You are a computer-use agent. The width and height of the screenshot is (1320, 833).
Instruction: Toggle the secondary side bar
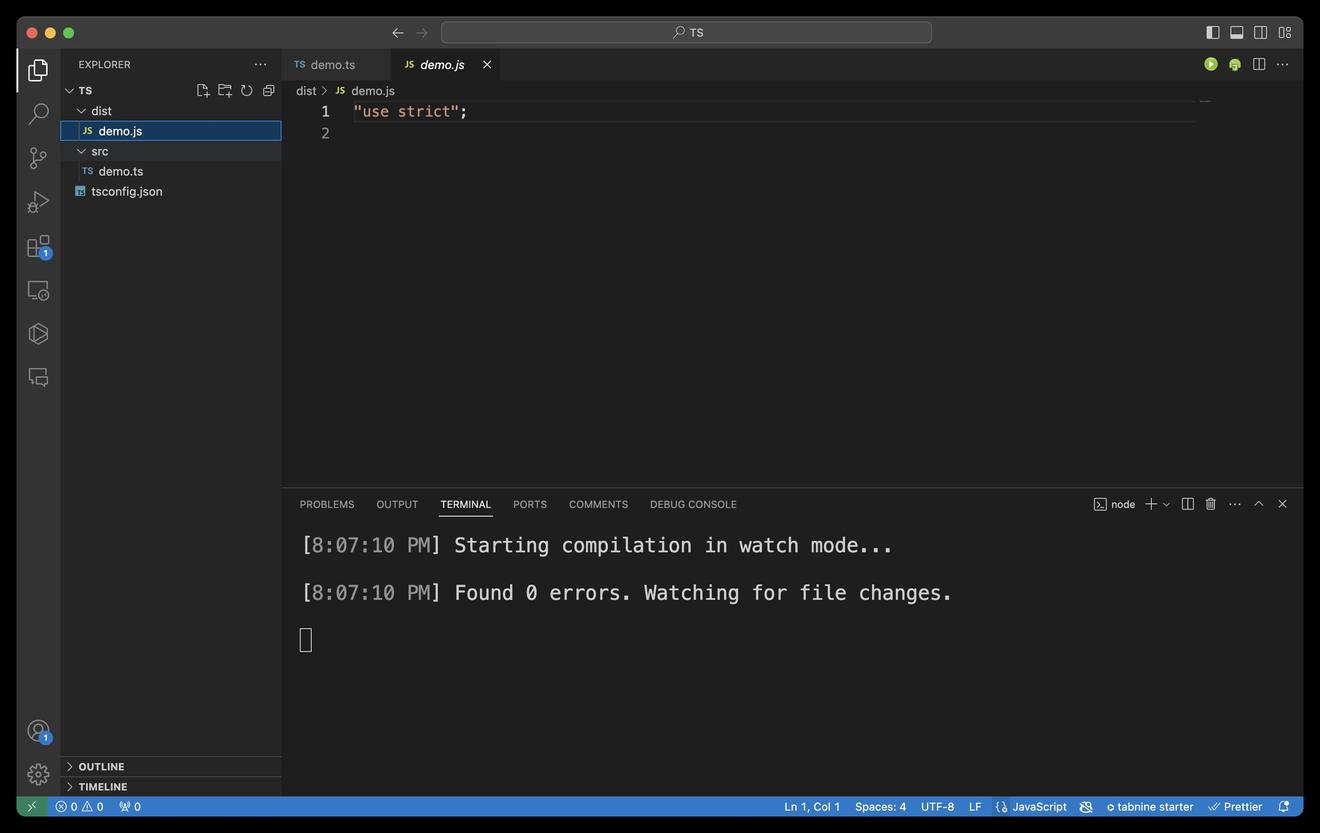(1260, 33)
